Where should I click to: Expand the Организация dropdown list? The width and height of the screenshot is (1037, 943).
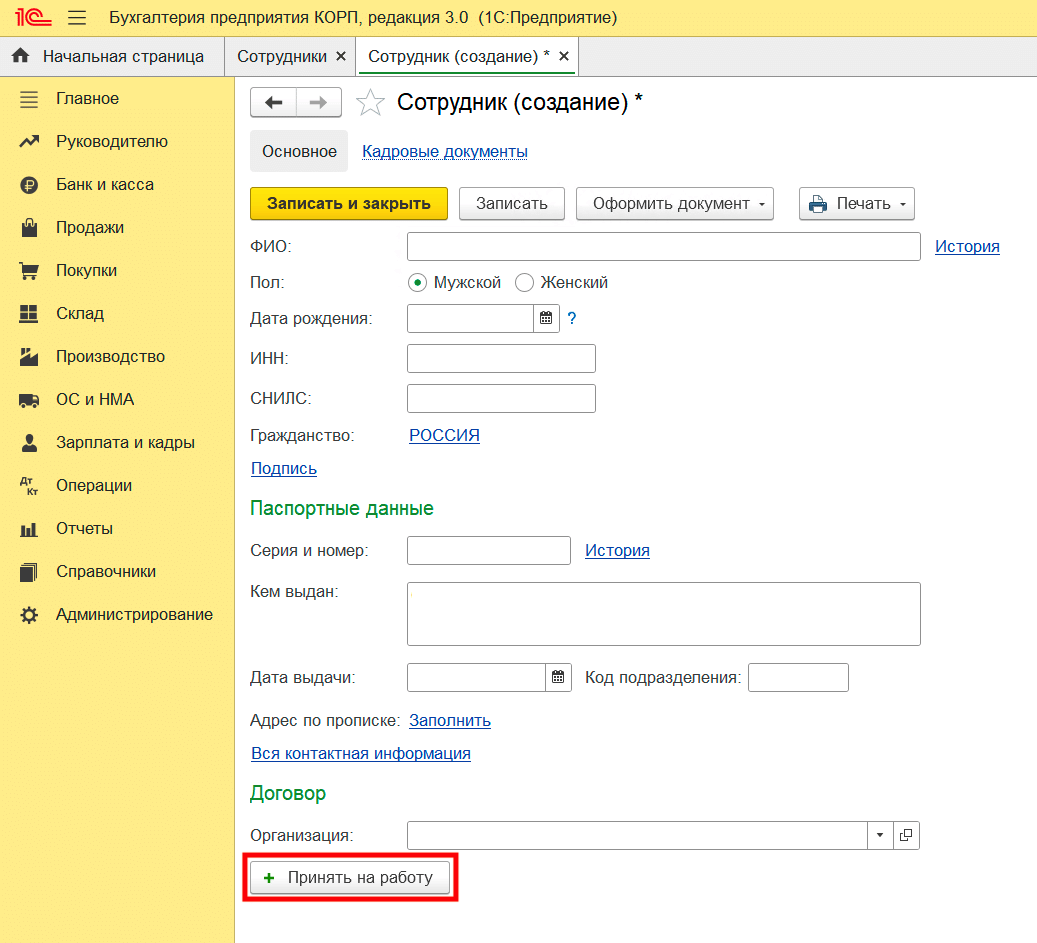point(880,835)
